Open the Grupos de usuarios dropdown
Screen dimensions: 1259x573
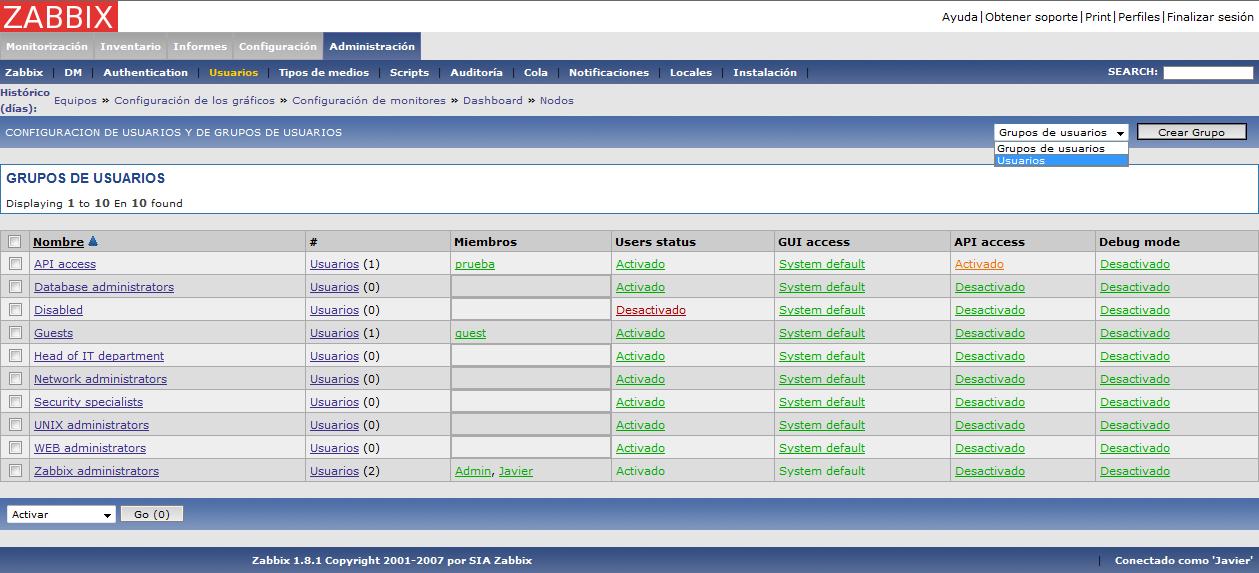(x=1061, y=132)
